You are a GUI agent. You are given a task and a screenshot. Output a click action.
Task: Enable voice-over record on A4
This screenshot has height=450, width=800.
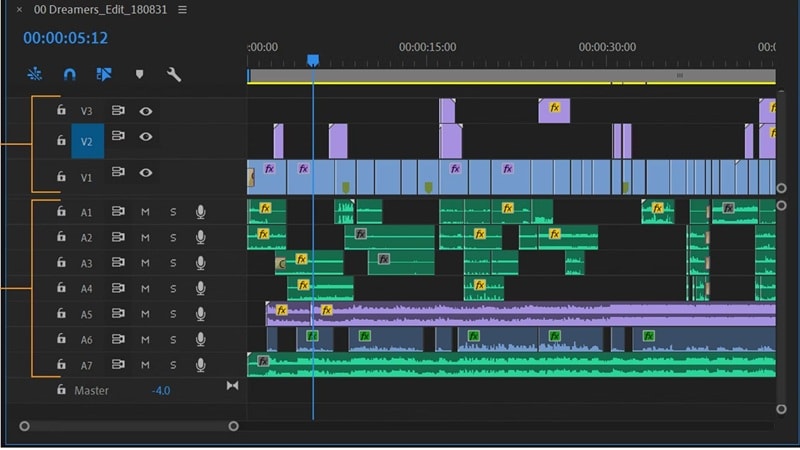click(201, 288)
